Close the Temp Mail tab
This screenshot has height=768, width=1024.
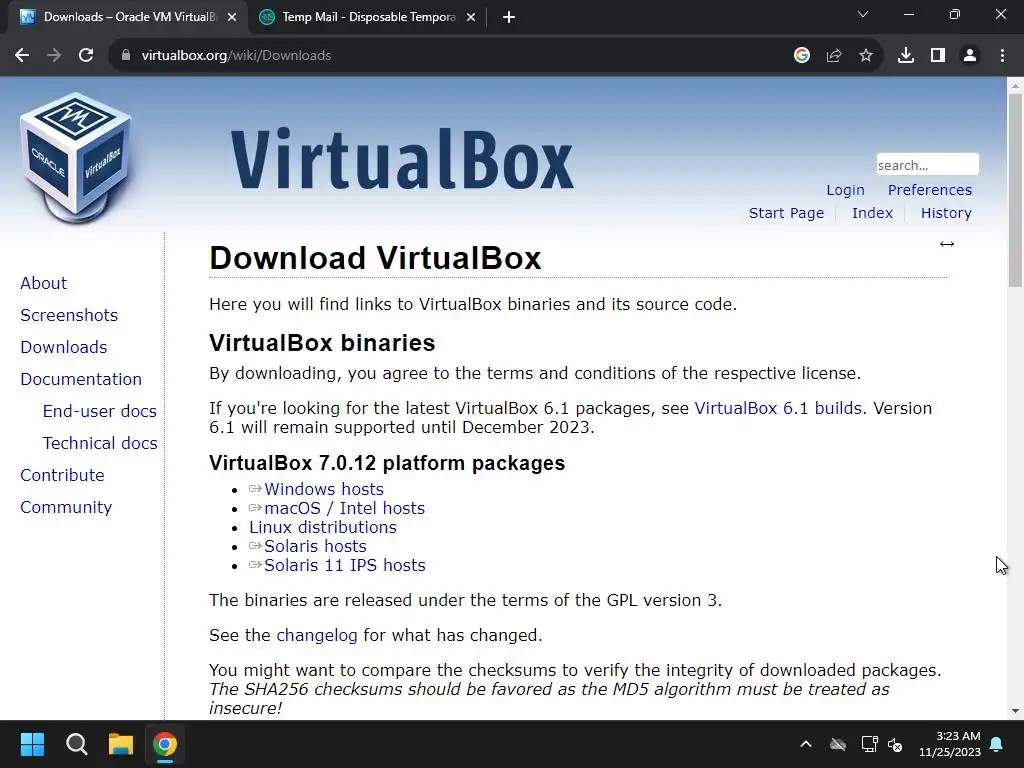[x=471, y=17]
